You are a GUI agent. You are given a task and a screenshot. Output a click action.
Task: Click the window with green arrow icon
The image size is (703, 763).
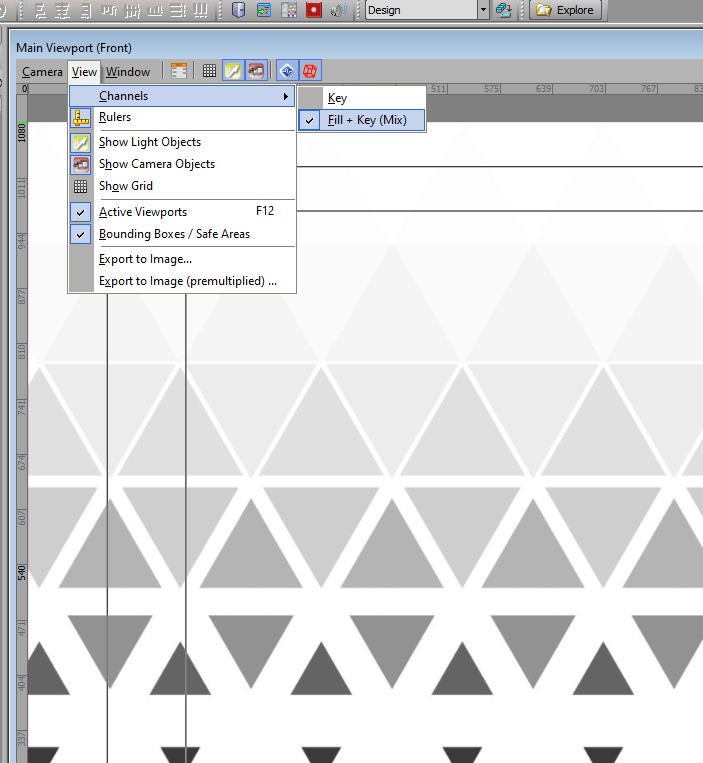(264, 10)
